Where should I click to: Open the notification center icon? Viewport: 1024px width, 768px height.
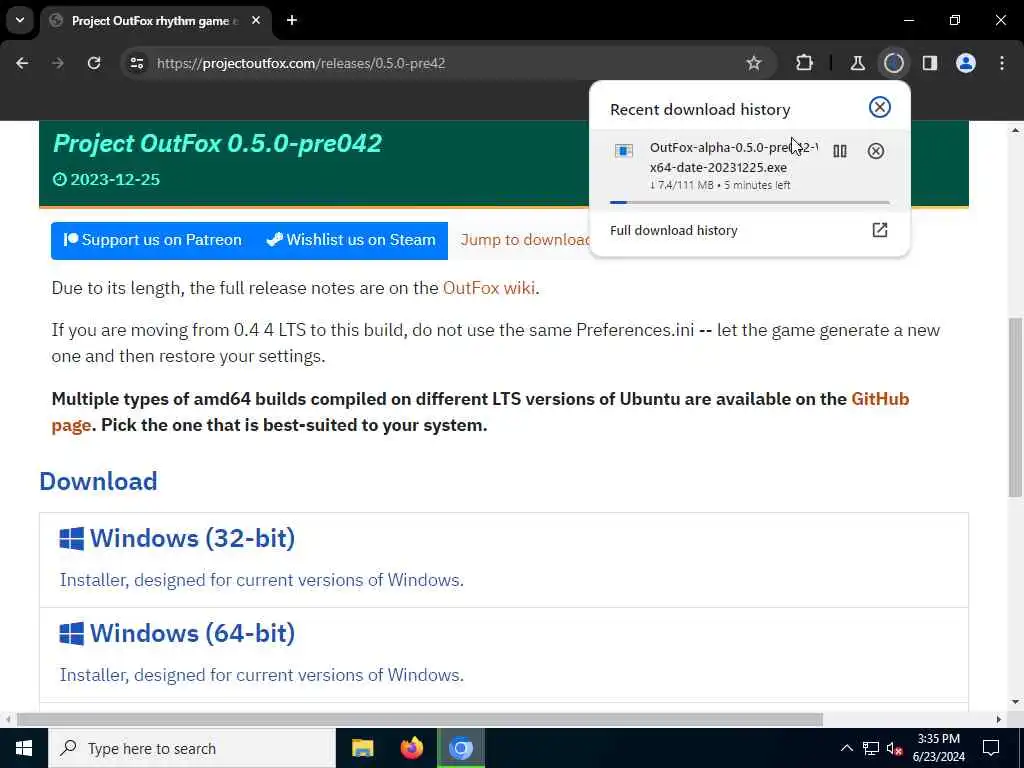point(991,748)
